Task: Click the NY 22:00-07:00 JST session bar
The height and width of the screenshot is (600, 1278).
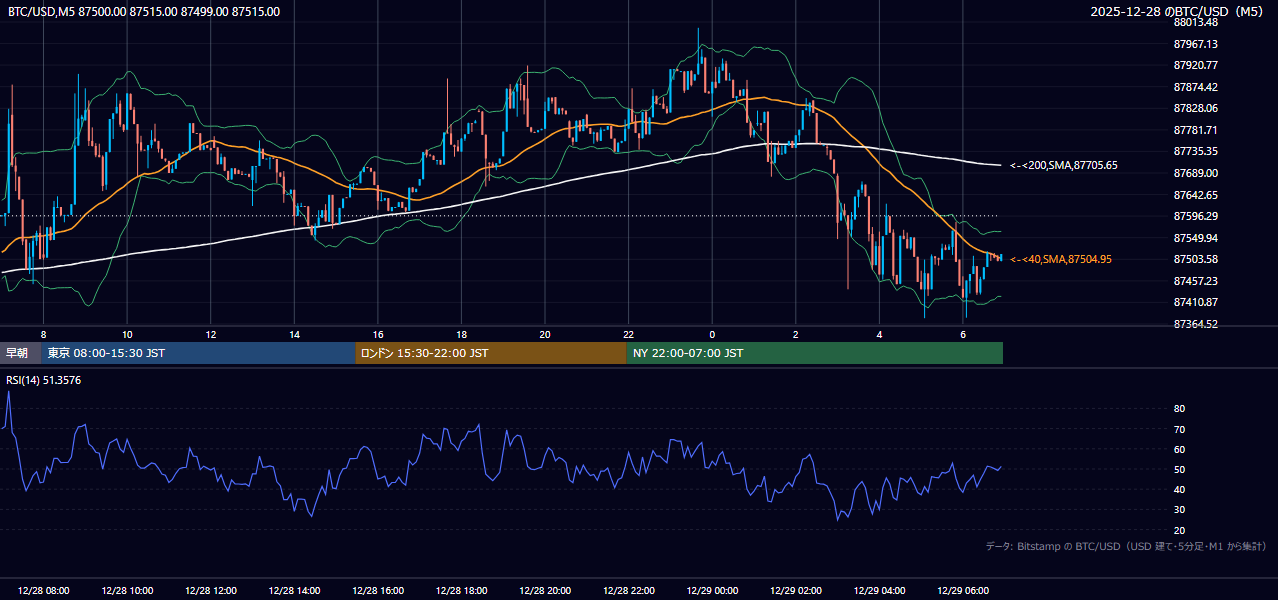Action: tap(815, 353)
